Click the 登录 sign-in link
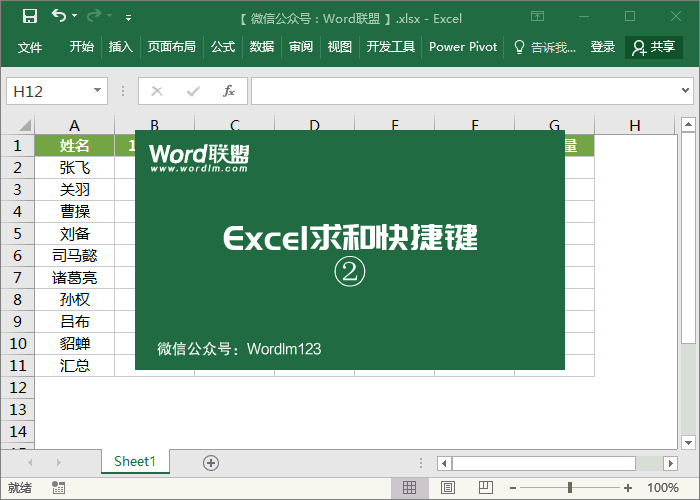The image size is (700, 500). (x=603, y=47)
